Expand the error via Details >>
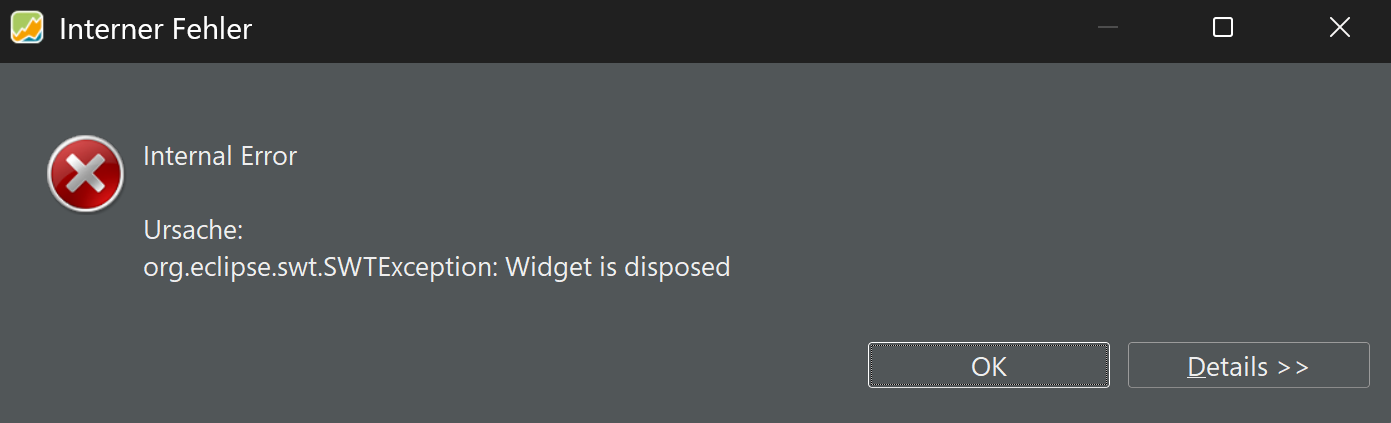The image size is (1391, 423). [1248, 365]
